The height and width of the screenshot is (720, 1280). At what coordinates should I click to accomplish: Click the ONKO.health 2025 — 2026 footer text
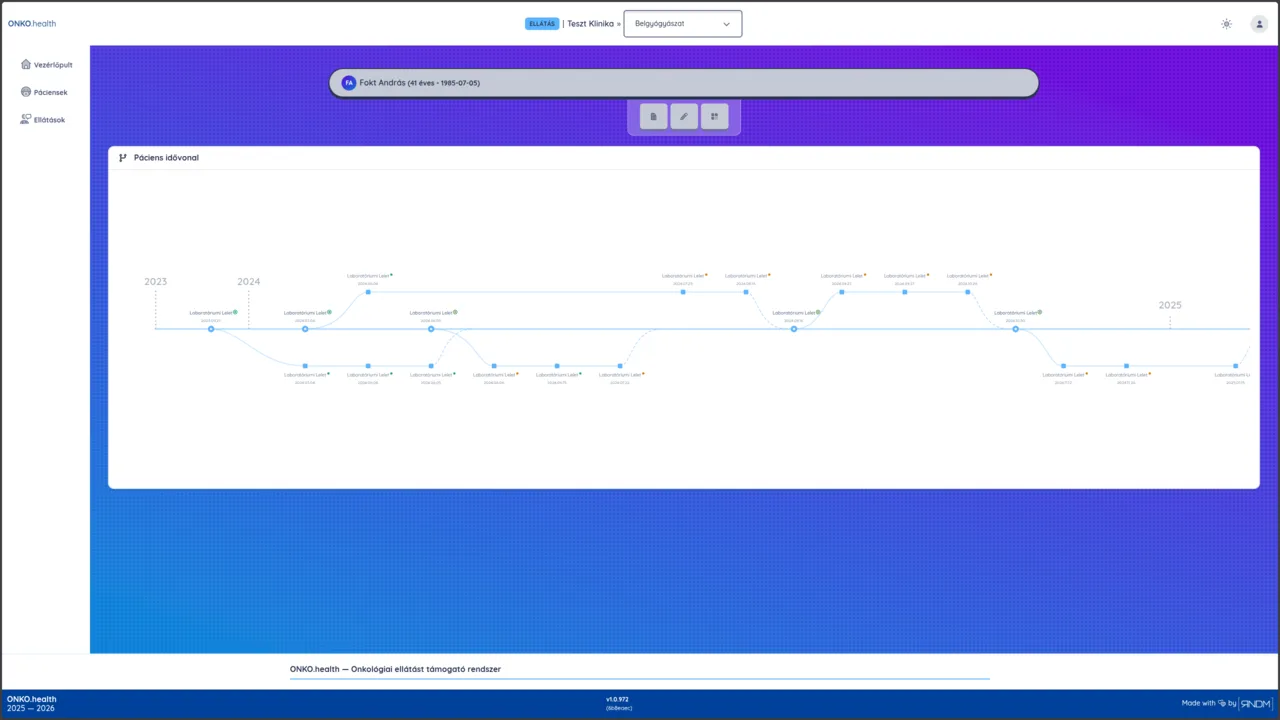(32, 703)
